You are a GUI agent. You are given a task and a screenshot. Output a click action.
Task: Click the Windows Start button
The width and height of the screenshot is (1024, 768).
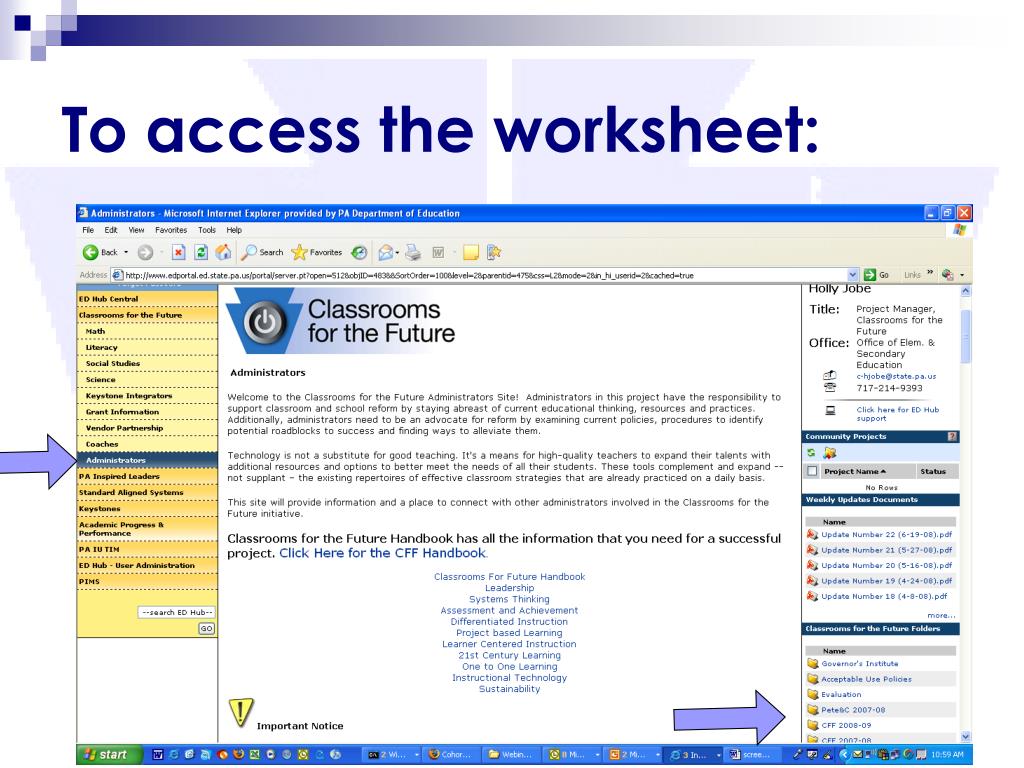pos(110,754)
